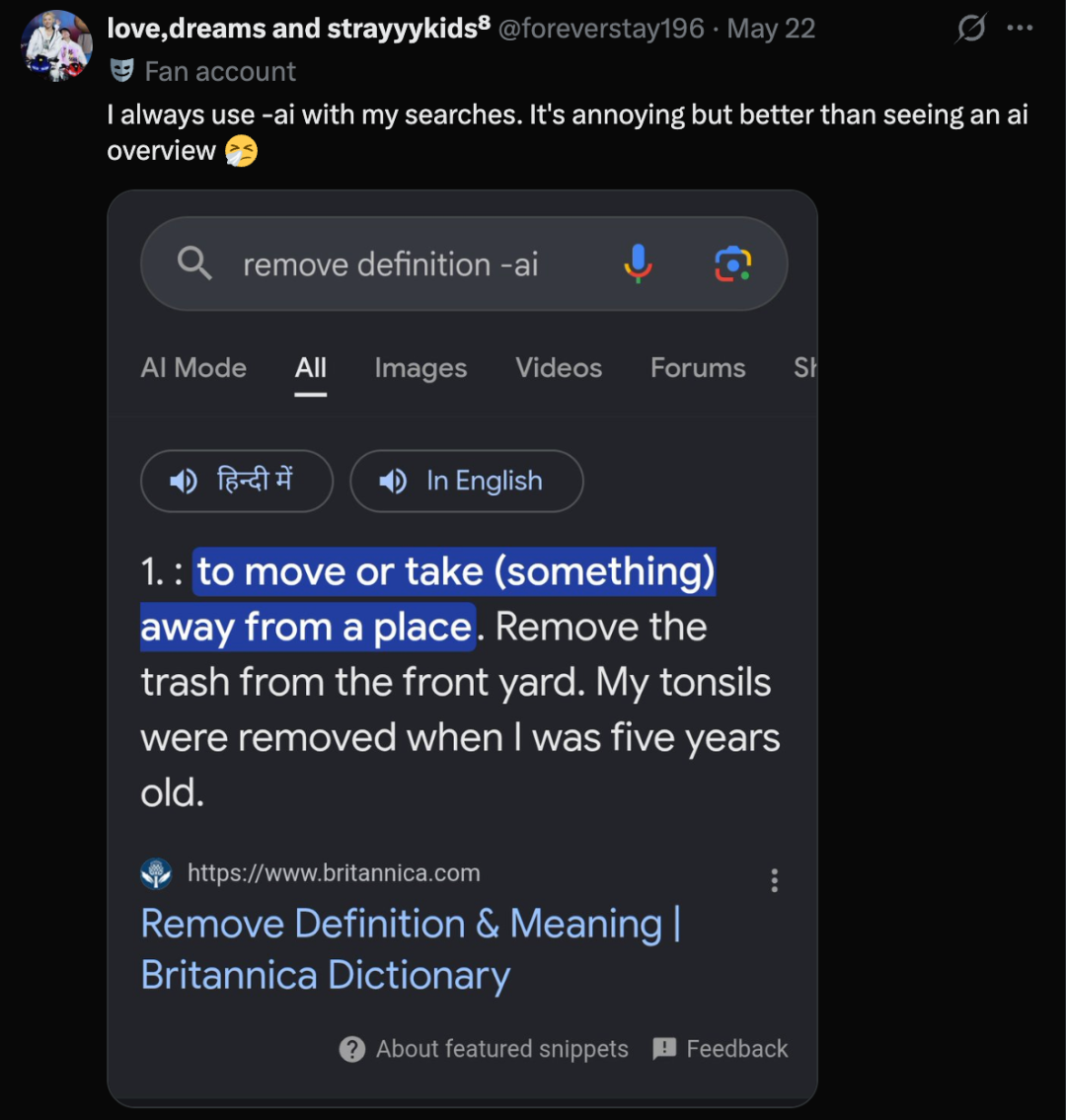Click the question mark help icon
The width and height of the screenshot is (1066, 1120).
click(352, 1049)
